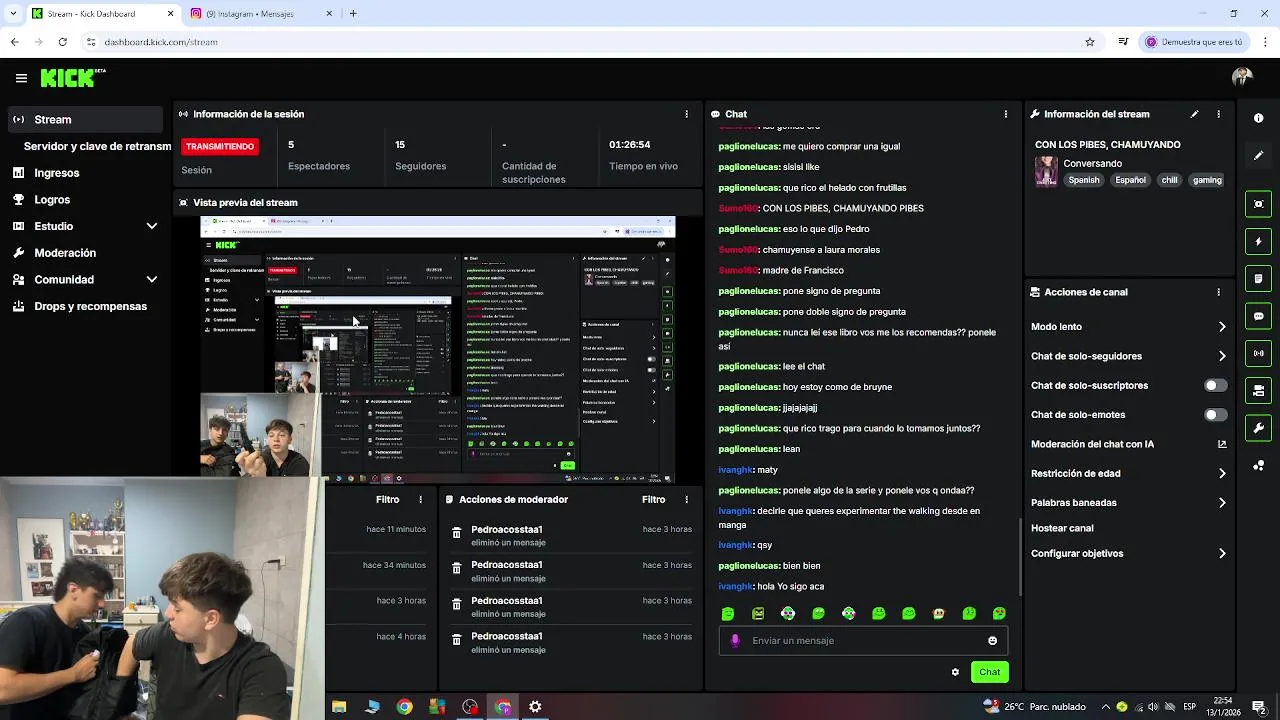Open chat settings gear icon
This screenshot has width=1280, height=720.
[x=955, y=672]
